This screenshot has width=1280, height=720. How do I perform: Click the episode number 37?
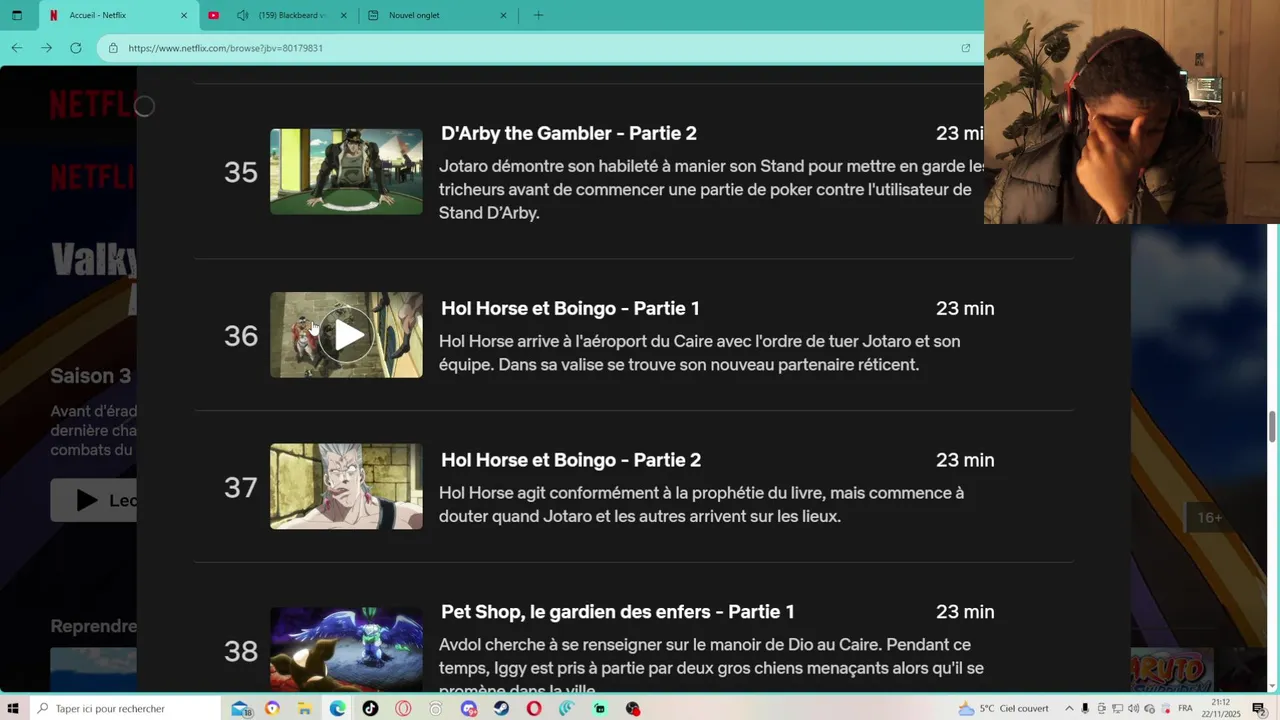(x=241, y=488)
